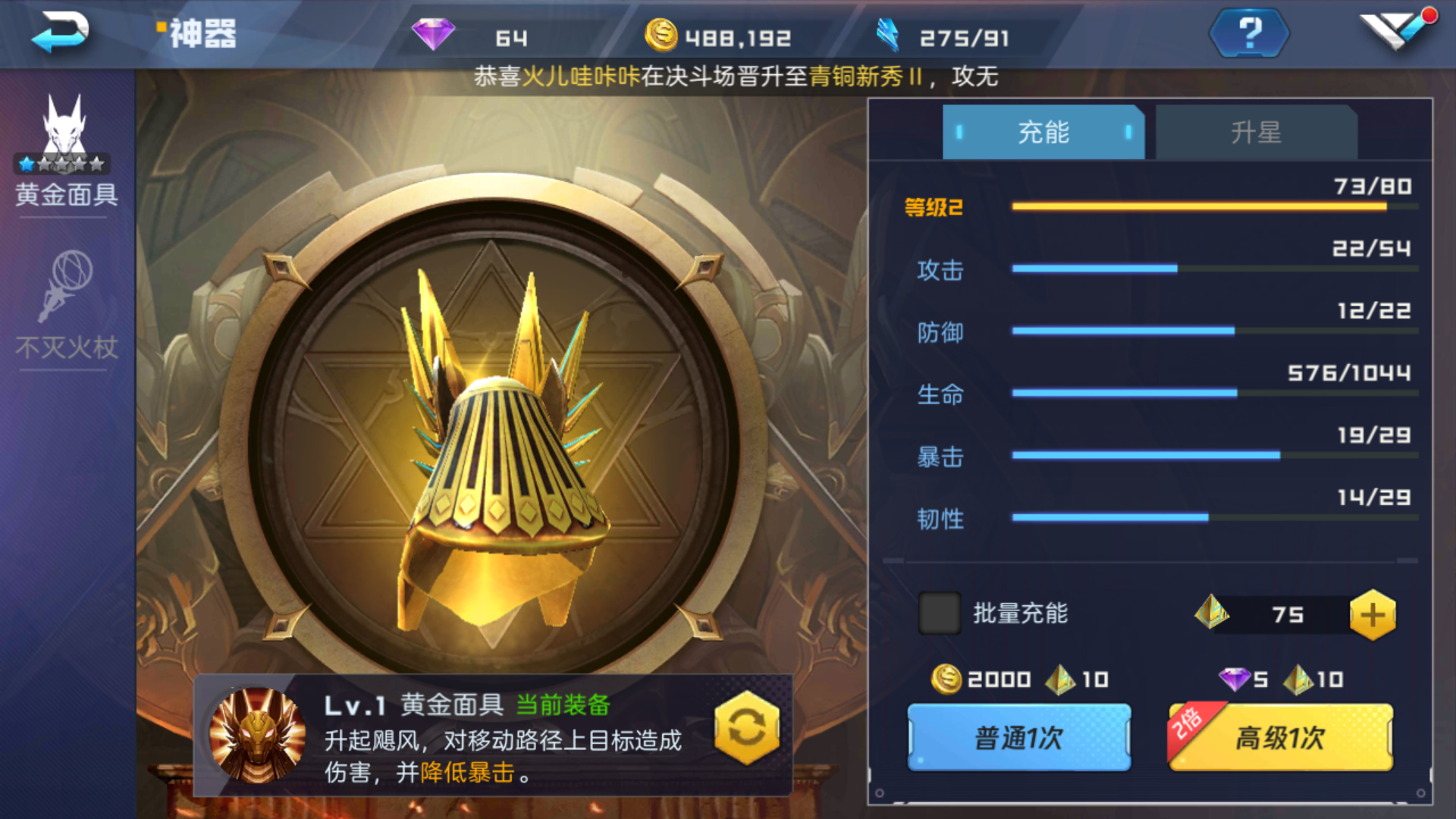Click the 攻击 stat progress bar
The height and width of the screenshot is (819, 1456).
pos(1215,268)
